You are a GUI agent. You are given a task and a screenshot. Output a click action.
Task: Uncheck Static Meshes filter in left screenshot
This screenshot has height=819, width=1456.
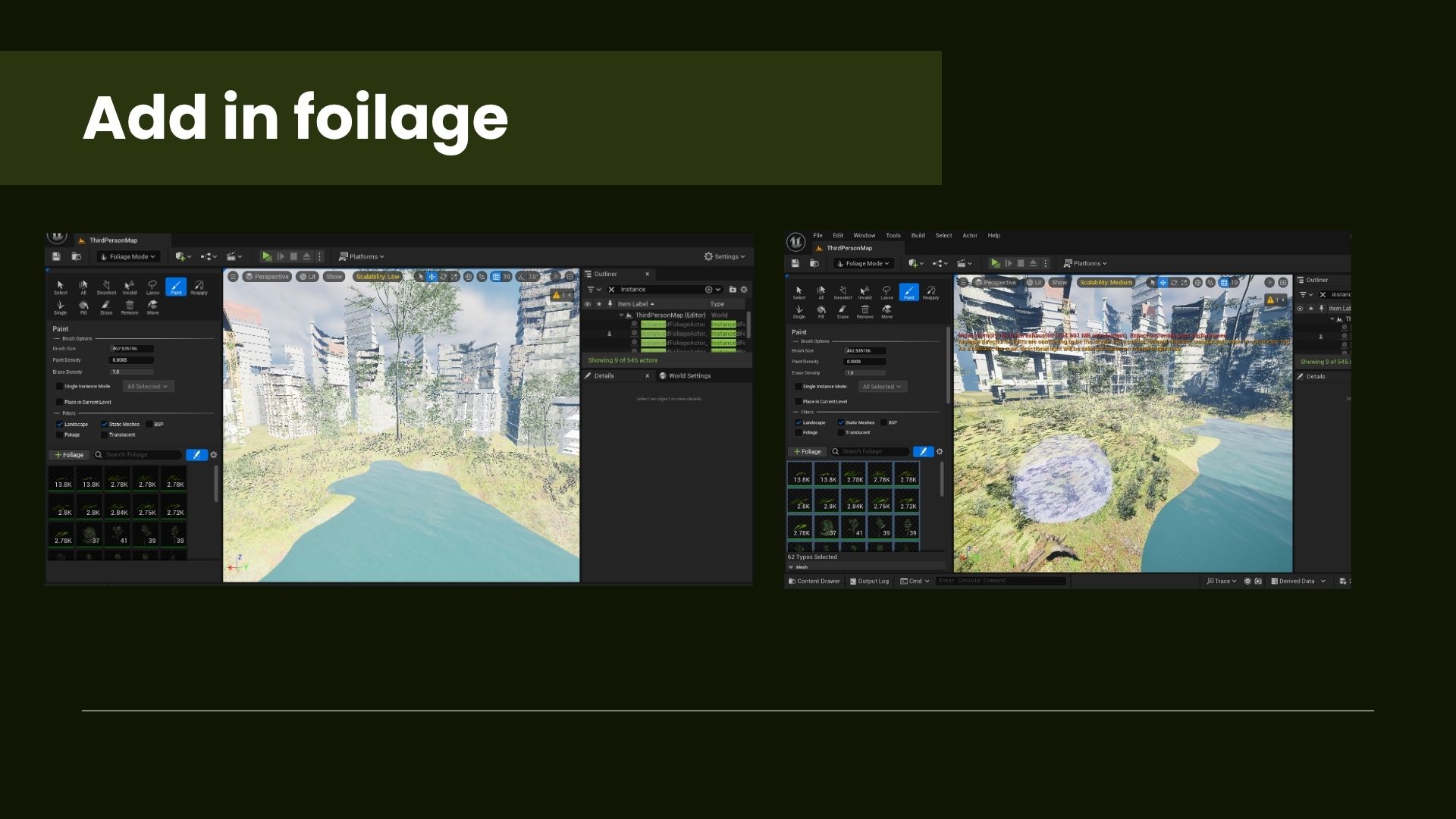coord(104,424)
